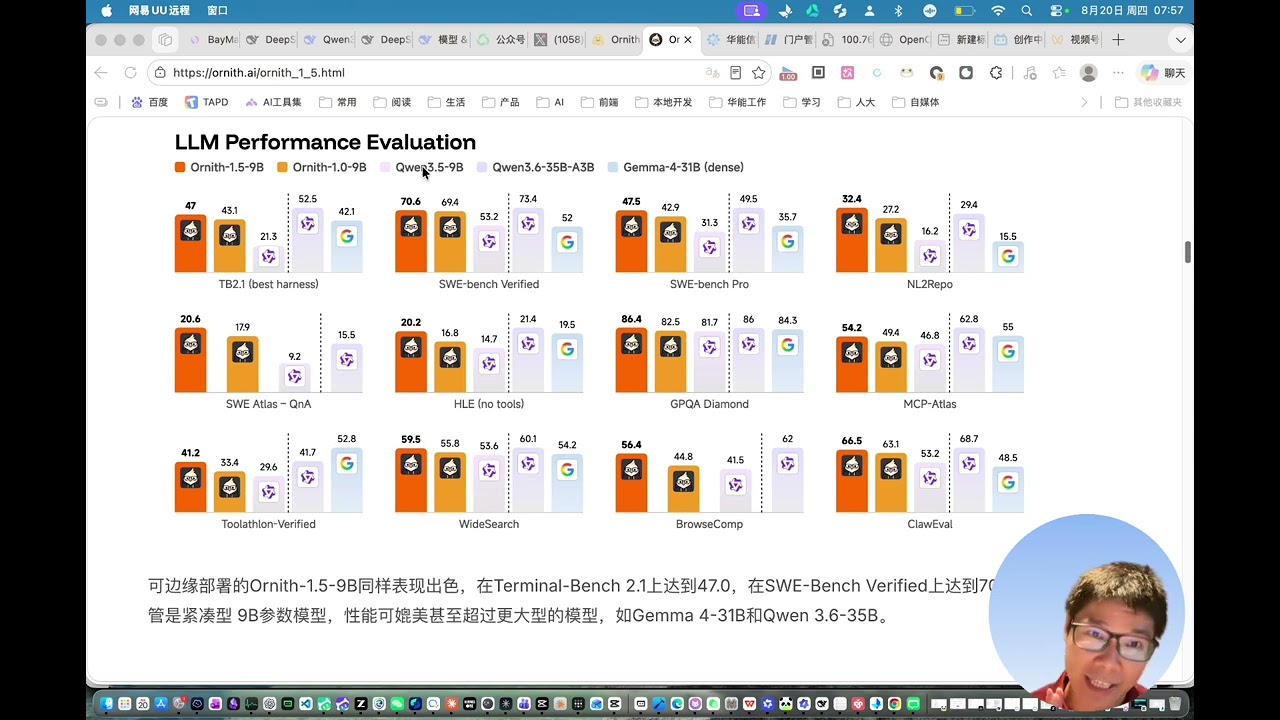Open the TAPD bookmark

click(207, 102)
